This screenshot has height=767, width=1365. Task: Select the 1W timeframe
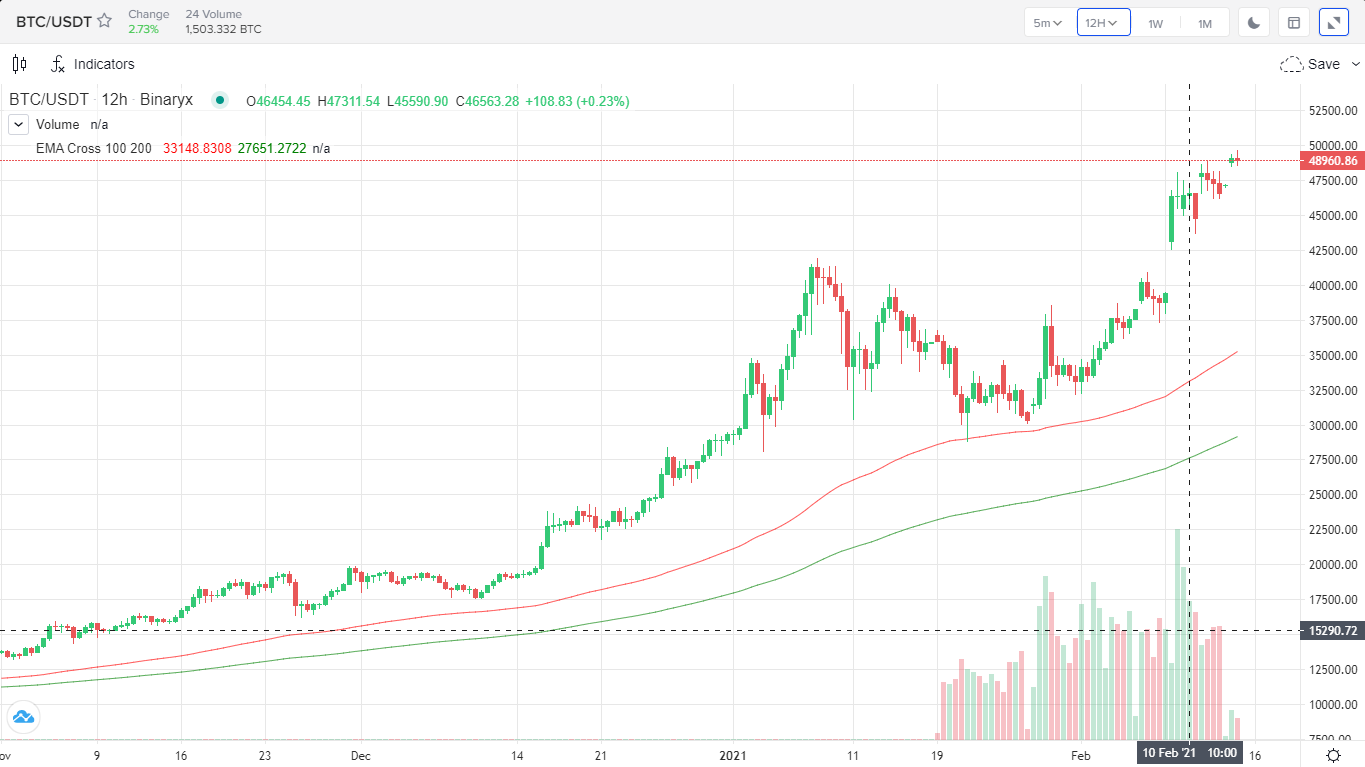coord(1155,22)
